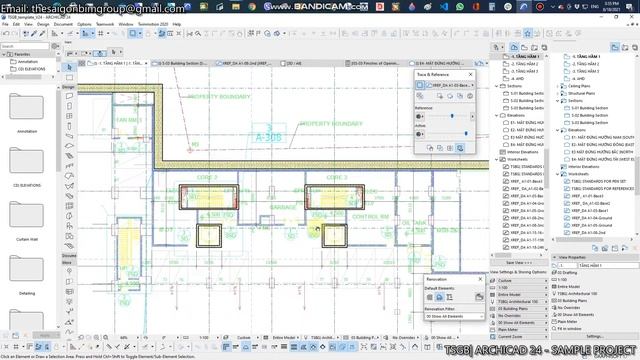This screenshot has height=360, width=640.
Task: Open the Design menu
Action: 43,24
